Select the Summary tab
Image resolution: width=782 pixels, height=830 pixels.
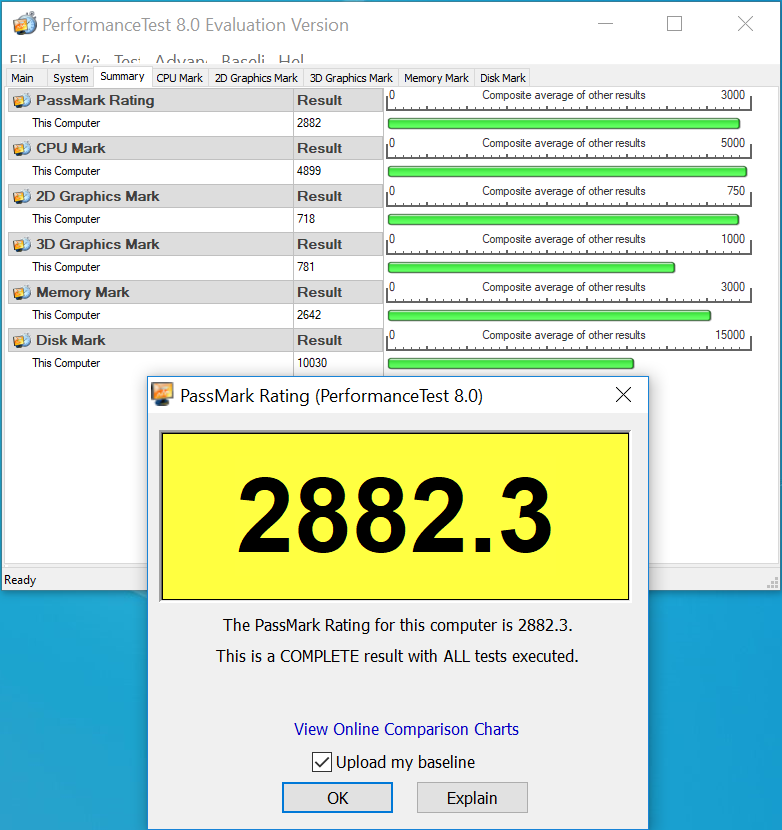pos(122,77)
